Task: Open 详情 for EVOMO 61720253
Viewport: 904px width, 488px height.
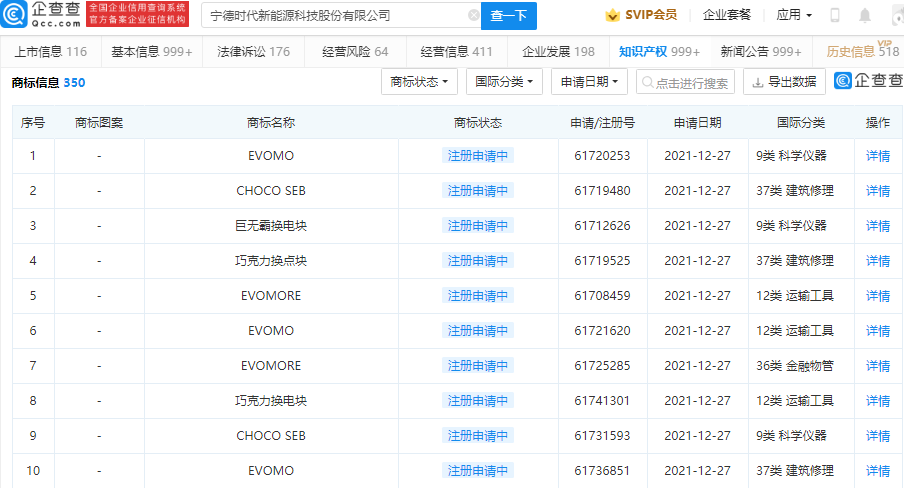Action: pos(877,156)
